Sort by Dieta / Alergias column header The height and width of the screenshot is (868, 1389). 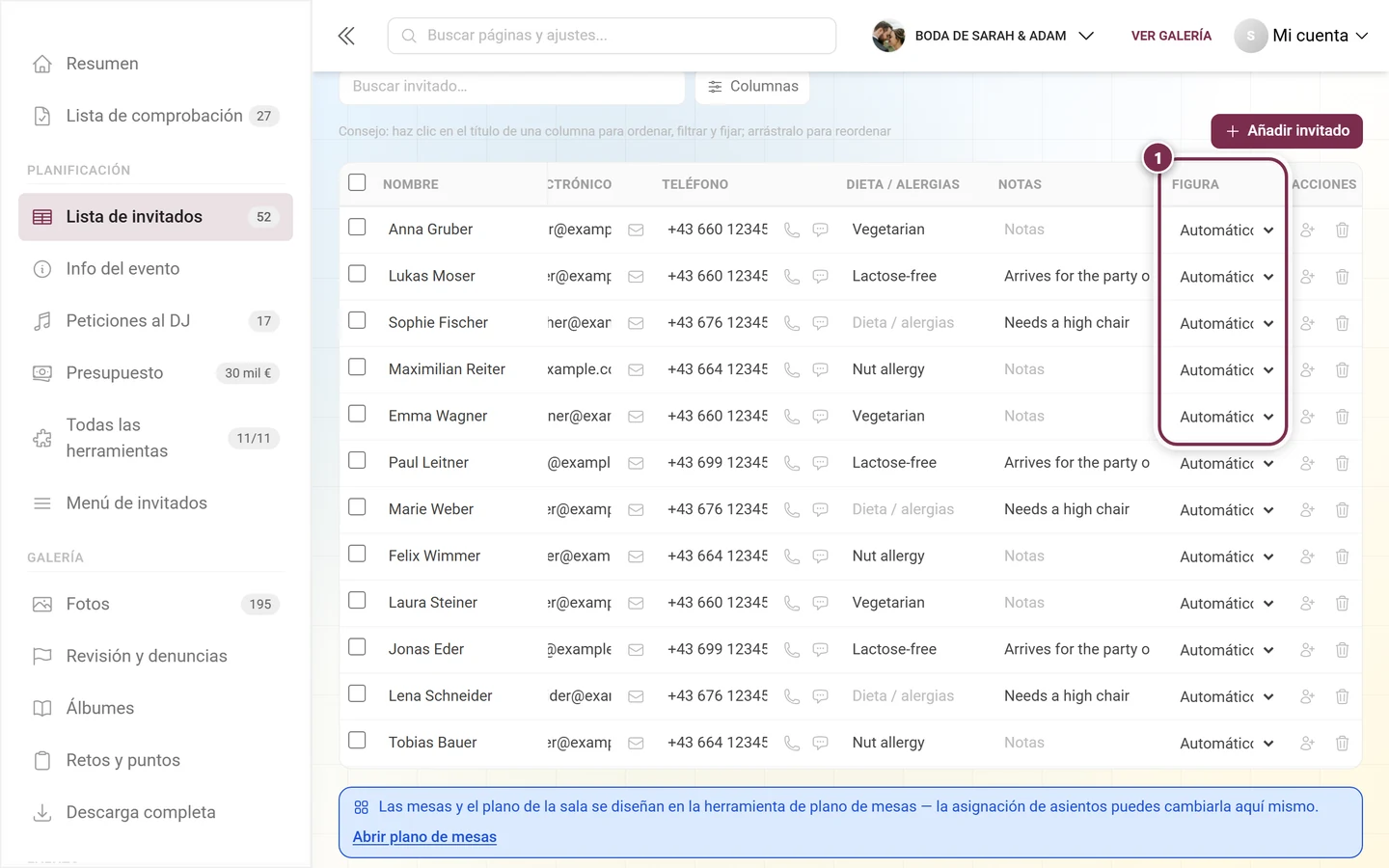click(x=903, y=184)
